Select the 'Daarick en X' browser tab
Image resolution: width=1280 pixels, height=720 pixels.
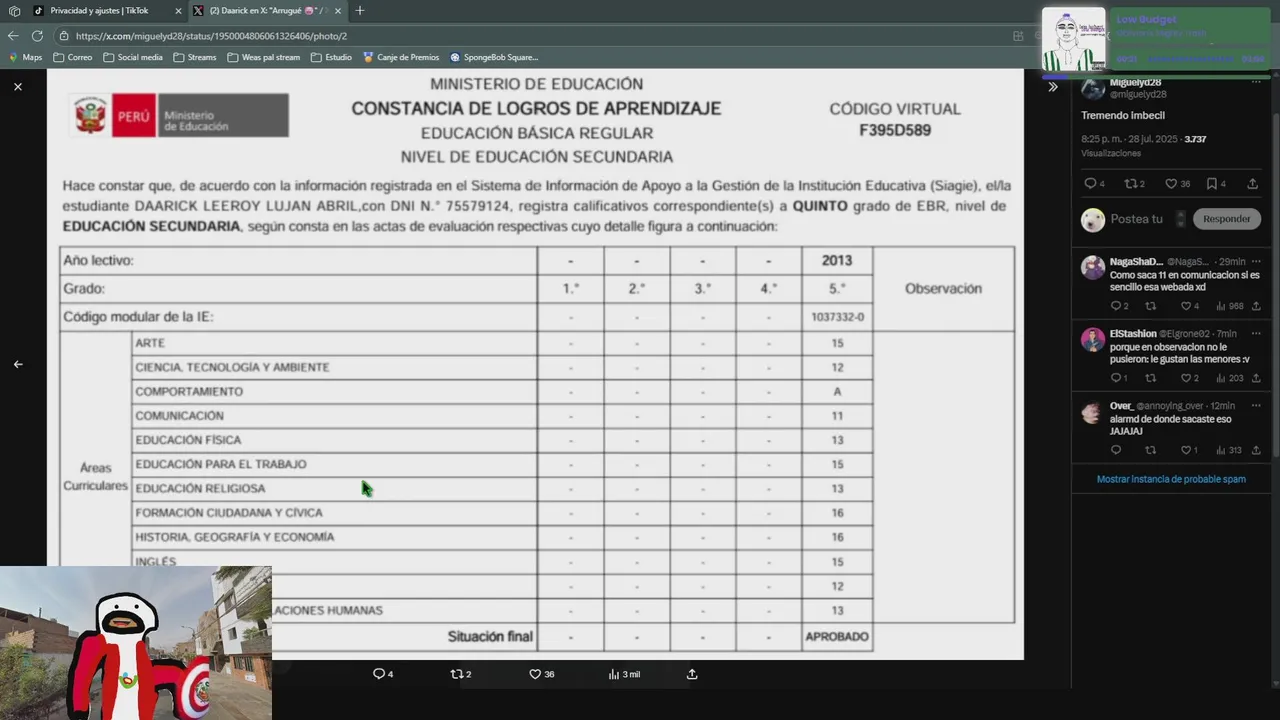(x=266, y=11)
